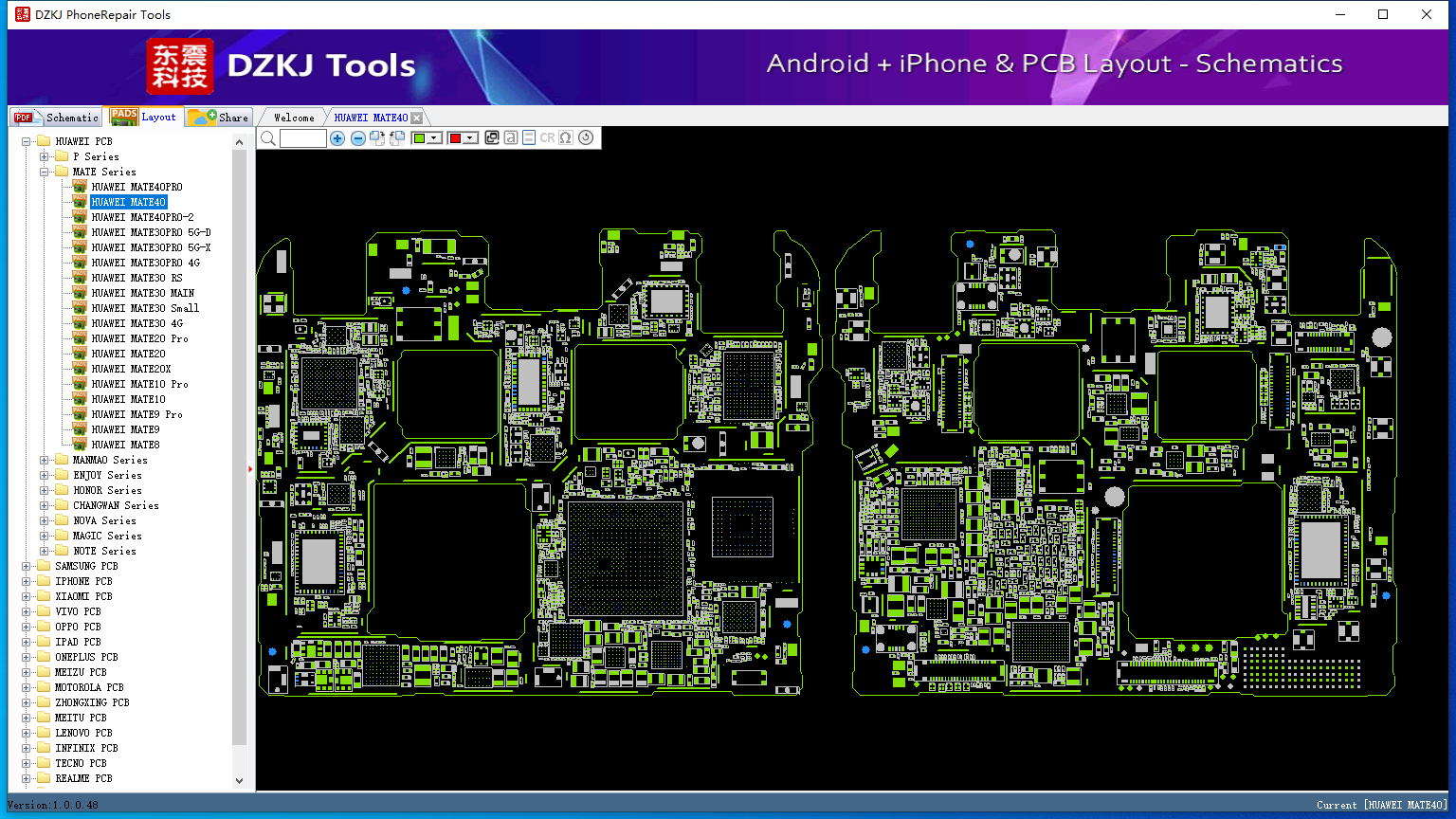Open HUAWEI MATE30 Small layout
This screenshot has height=819, width=1456.
(x=145, y=308)
